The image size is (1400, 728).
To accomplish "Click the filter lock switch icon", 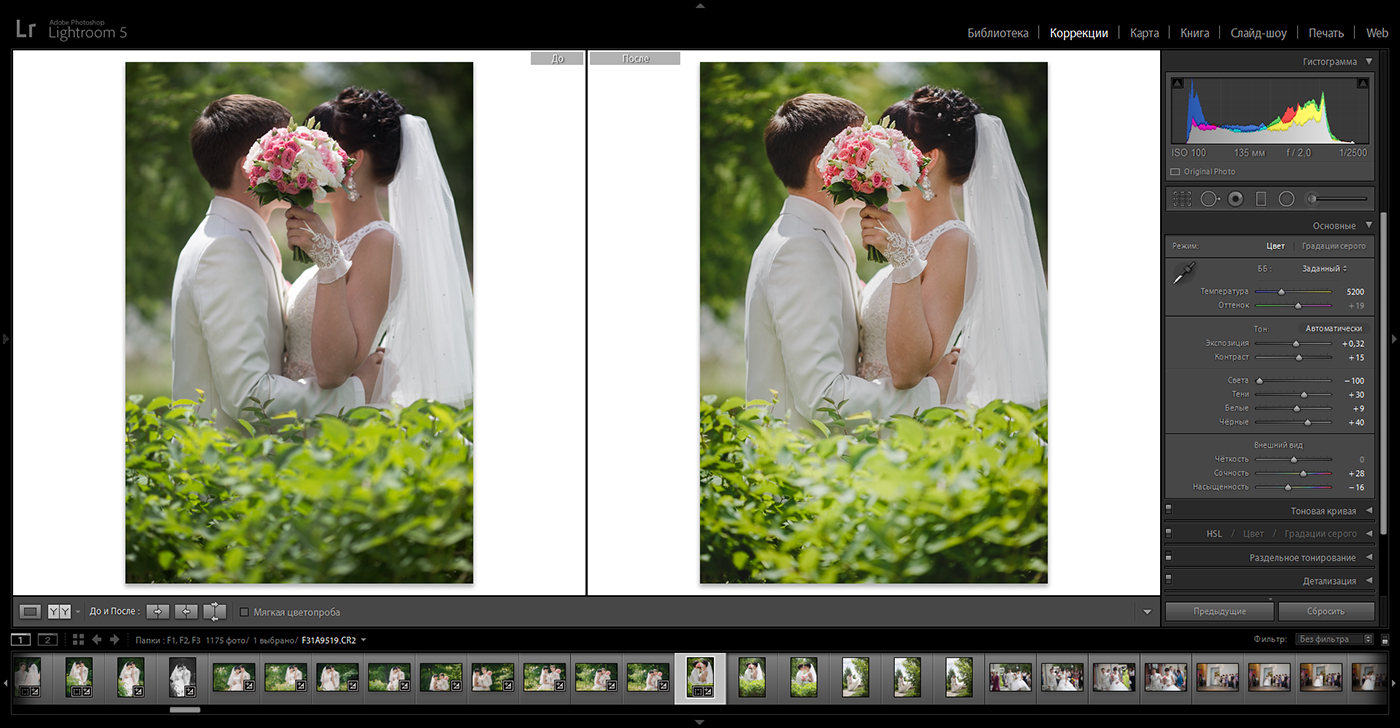I will click(1385, 640).
